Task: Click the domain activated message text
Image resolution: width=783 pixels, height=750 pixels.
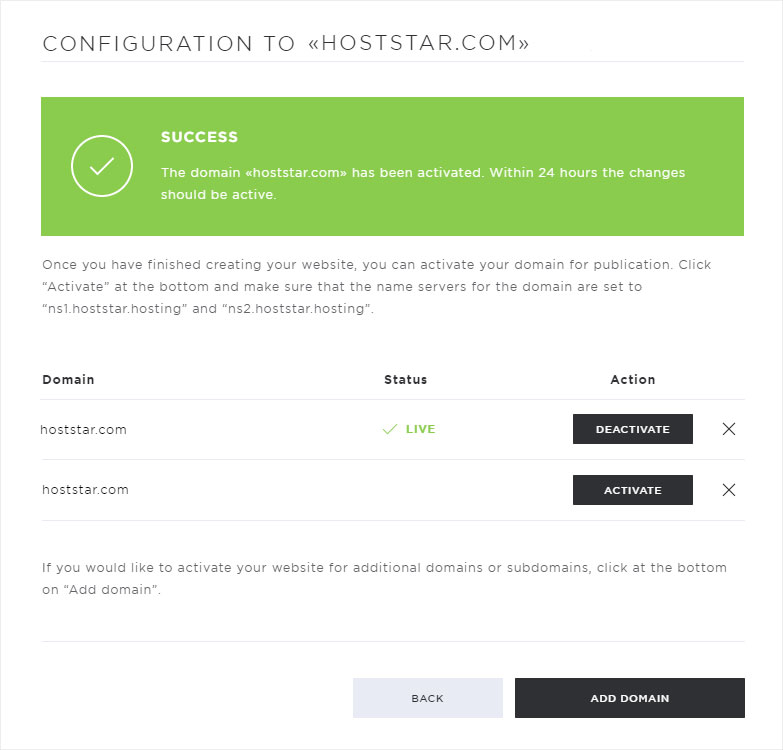Action: 422,183
